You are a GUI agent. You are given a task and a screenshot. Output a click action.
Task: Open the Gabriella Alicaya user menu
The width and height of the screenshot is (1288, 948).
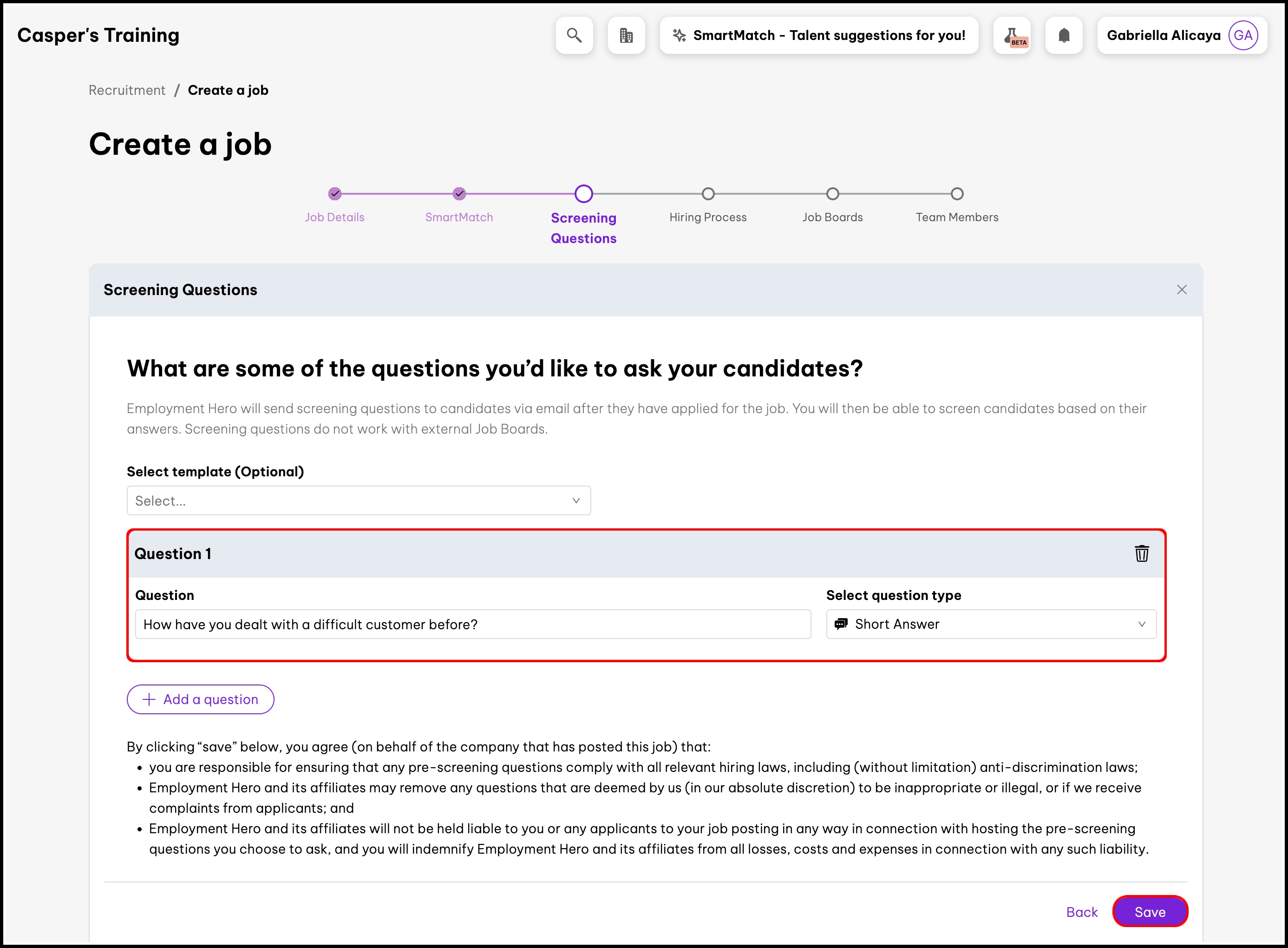tap(1163, 36)
